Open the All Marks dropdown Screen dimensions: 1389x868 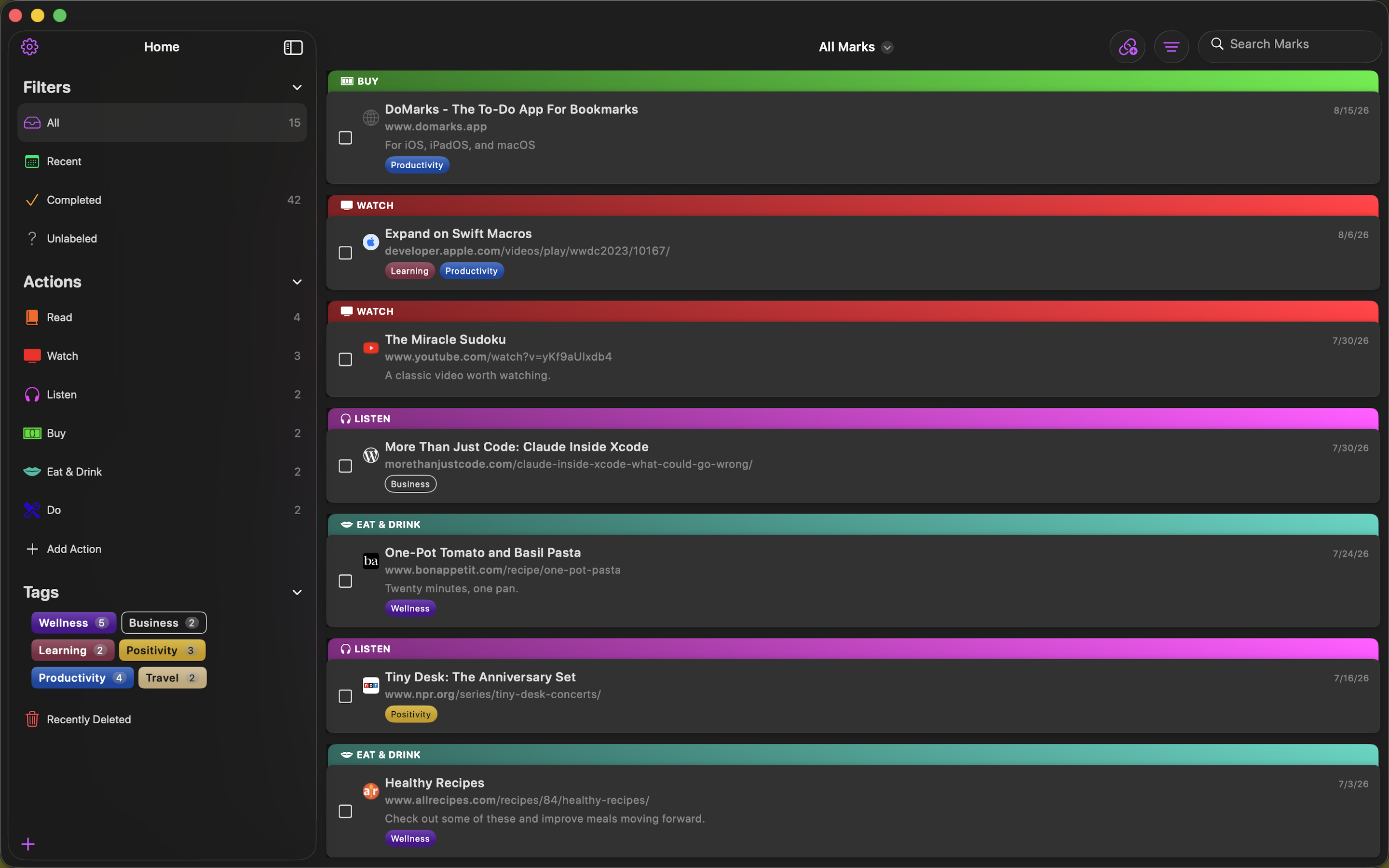855,47
